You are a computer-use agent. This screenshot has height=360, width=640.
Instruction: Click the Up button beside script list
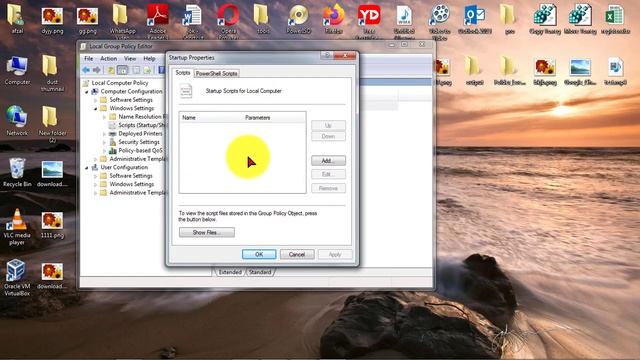tap(328, 125)
